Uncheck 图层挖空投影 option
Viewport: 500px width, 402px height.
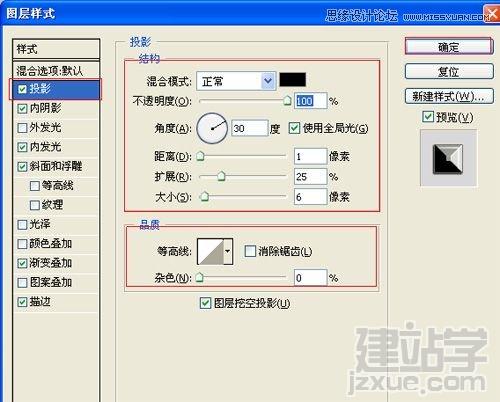[x=205, y=303]
